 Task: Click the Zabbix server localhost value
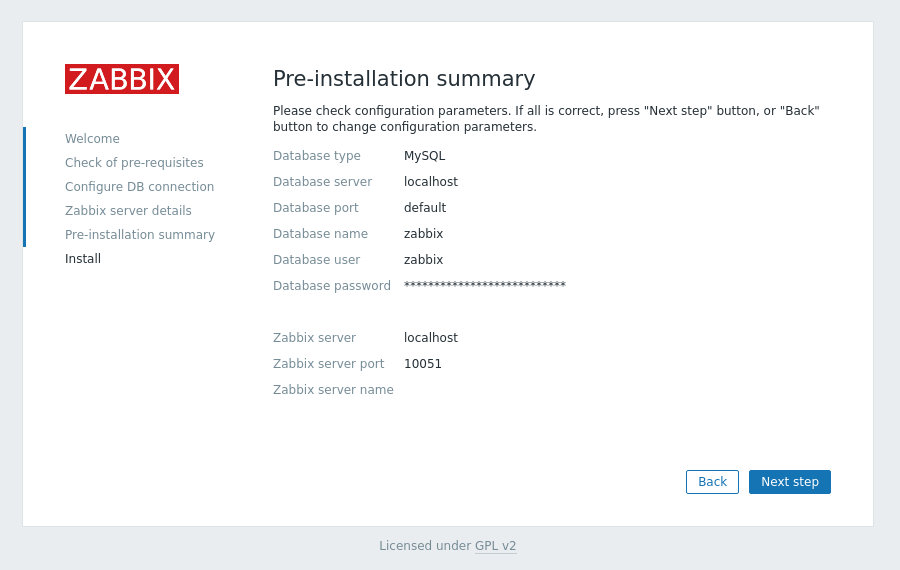[431, 338]
